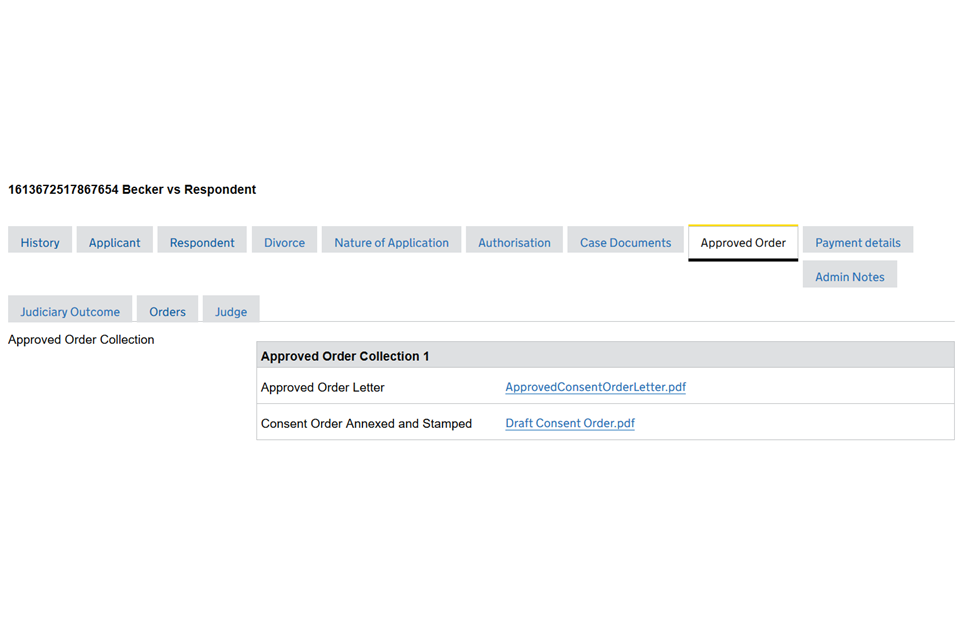The width and height of the screenshot is (960, 640).
Task: Click the case number heading Becker vs Respondent
Action: coord(132,189)
